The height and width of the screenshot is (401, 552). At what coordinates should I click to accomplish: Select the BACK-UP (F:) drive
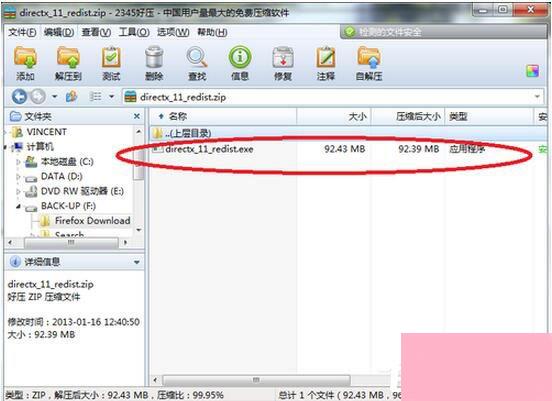68,206
